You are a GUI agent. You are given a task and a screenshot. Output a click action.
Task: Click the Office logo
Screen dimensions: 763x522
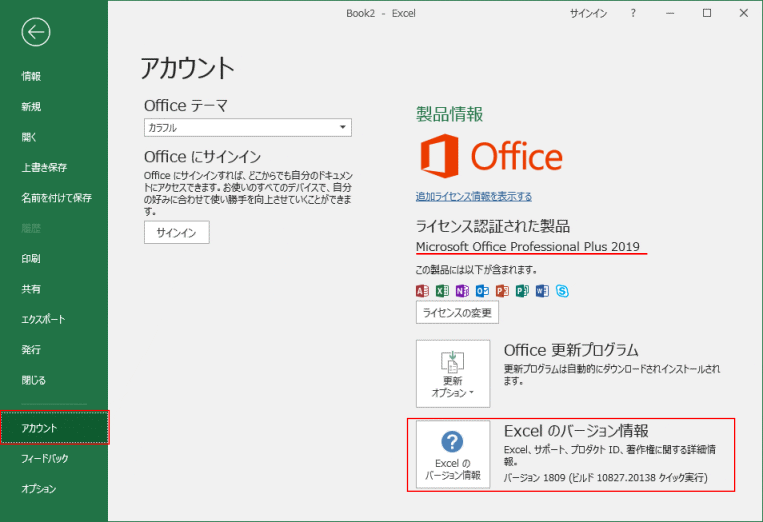(x=491, y=156)
